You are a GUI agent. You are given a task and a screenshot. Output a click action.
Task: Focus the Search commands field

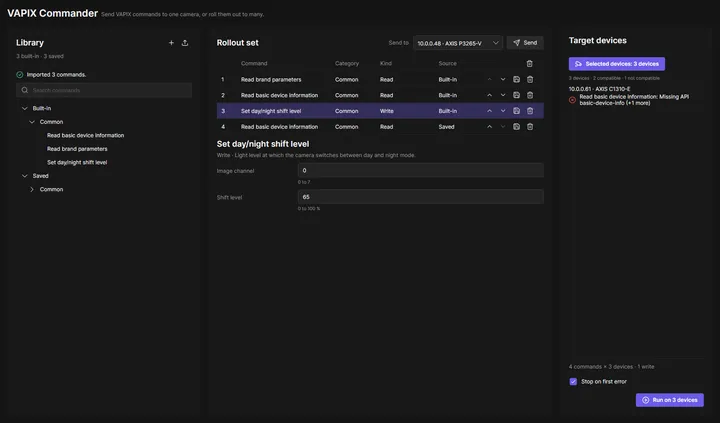click(104, 90)
